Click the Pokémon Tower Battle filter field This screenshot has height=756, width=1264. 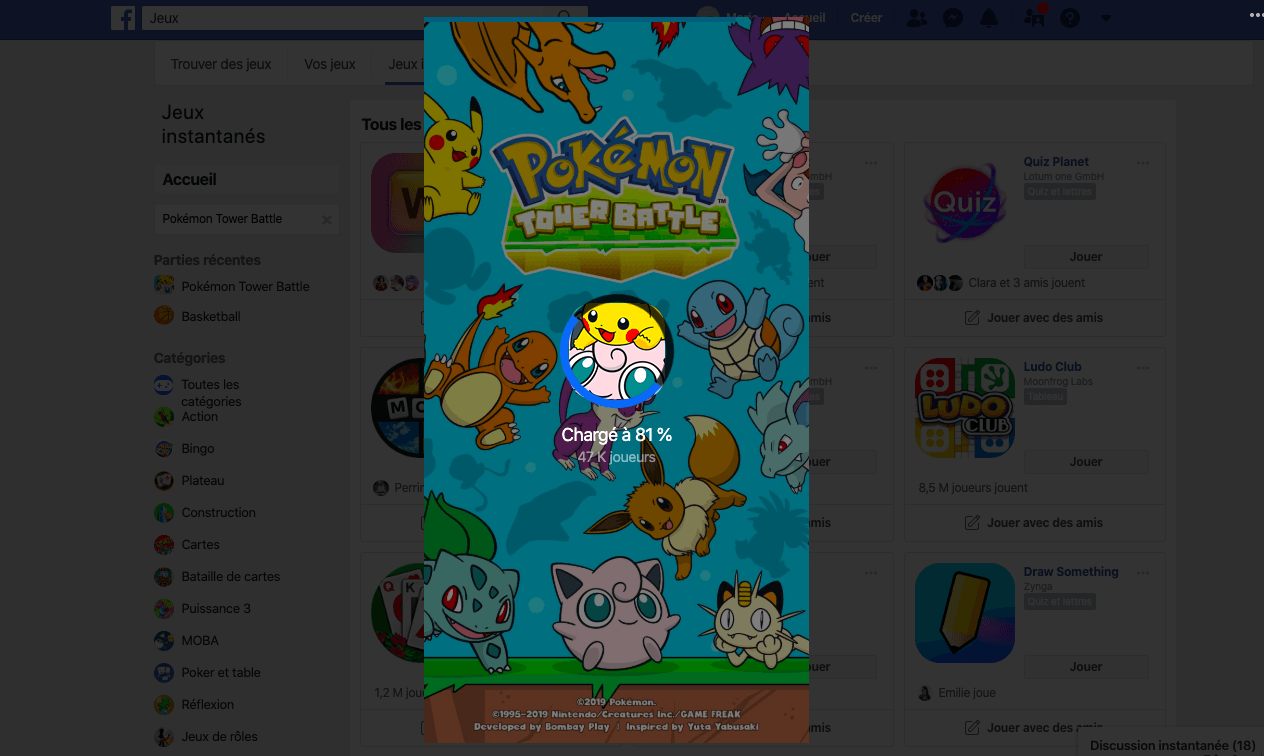(x=246, y=219)
